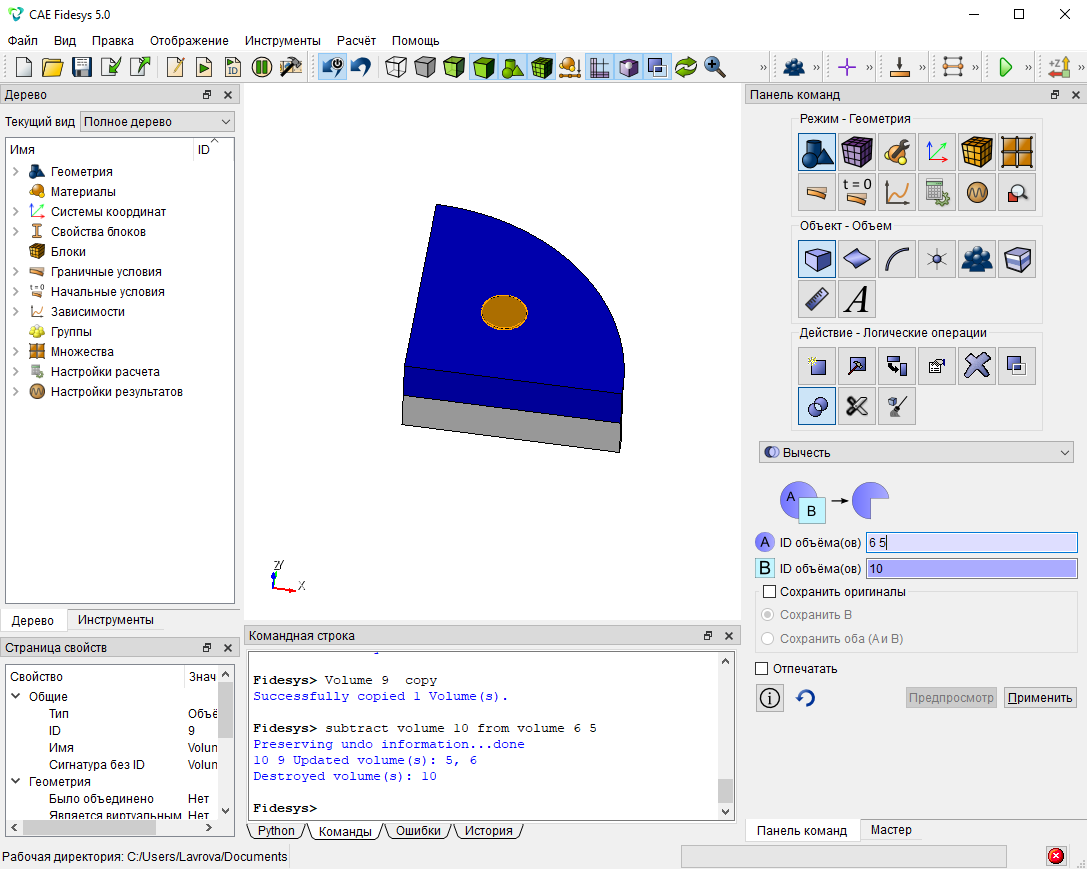Select the Geometry mode icon
Image resolution: width=1087 pixels, height=869 pixels.
click(817, 152)
